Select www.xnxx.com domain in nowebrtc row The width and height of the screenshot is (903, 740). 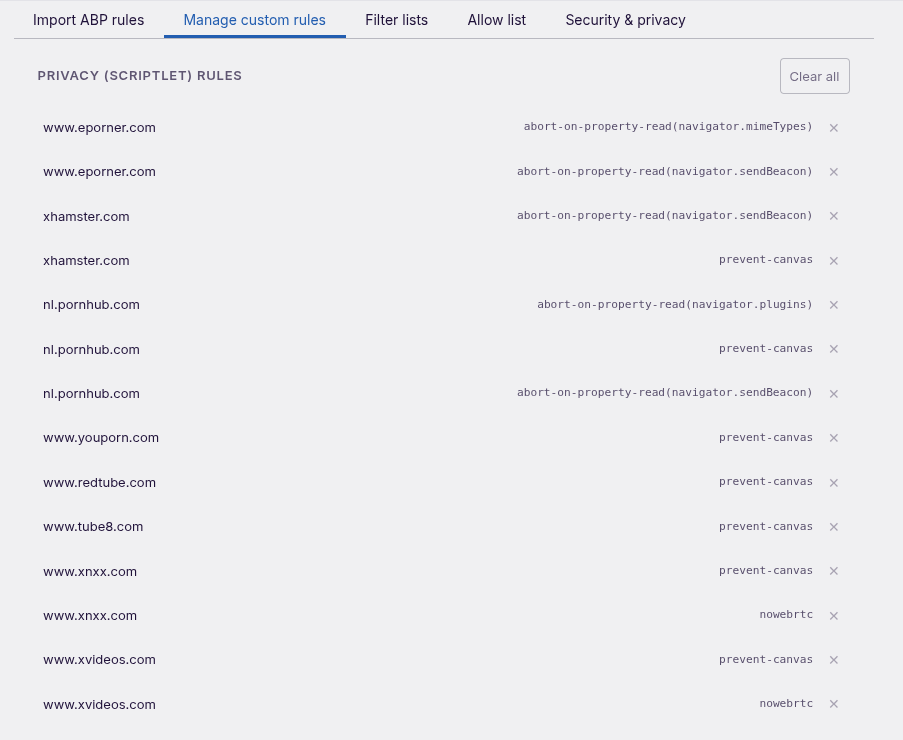pos(90,616)
